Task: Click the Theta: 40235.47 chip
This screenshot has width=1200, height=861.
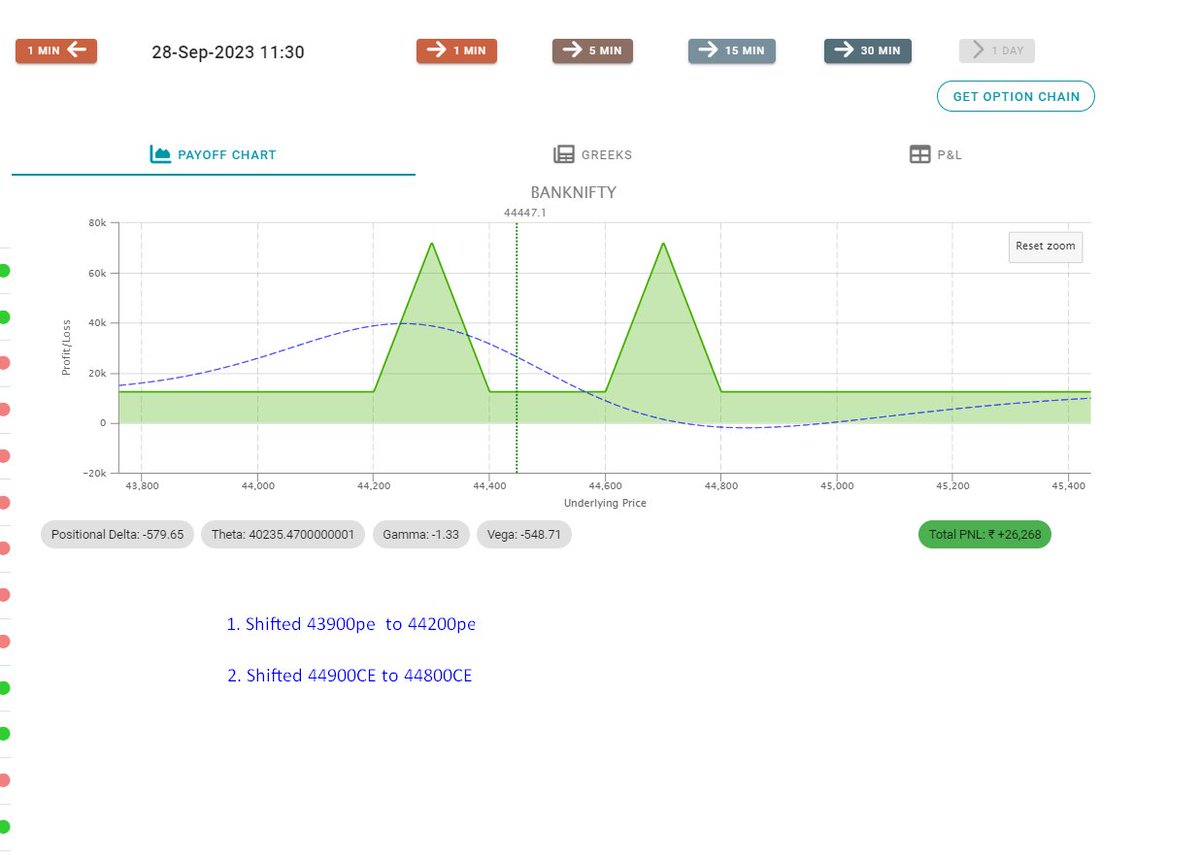Action: [x=283, y=535]
